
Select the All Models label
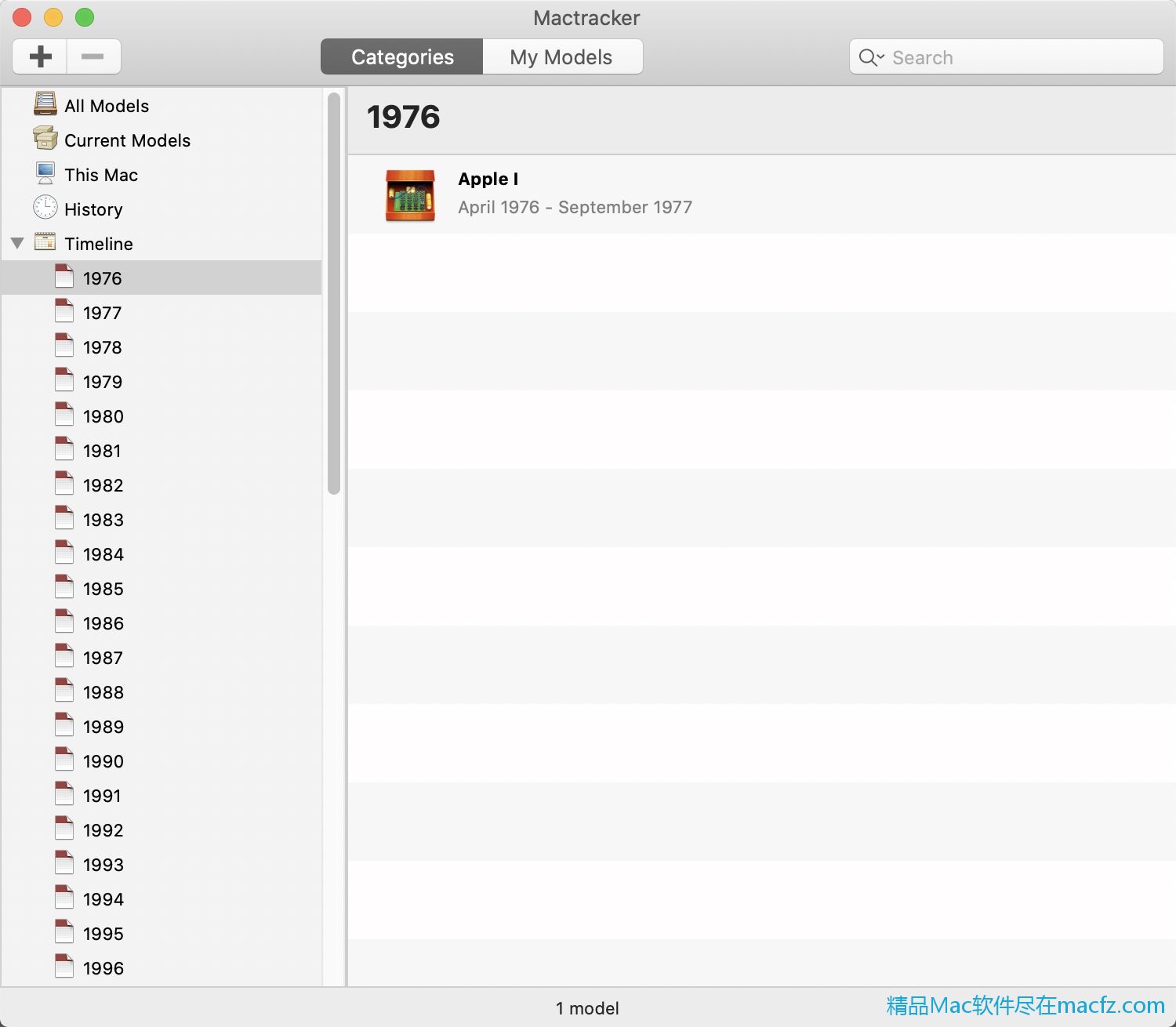pyautogui.click(x=107, y=106)
